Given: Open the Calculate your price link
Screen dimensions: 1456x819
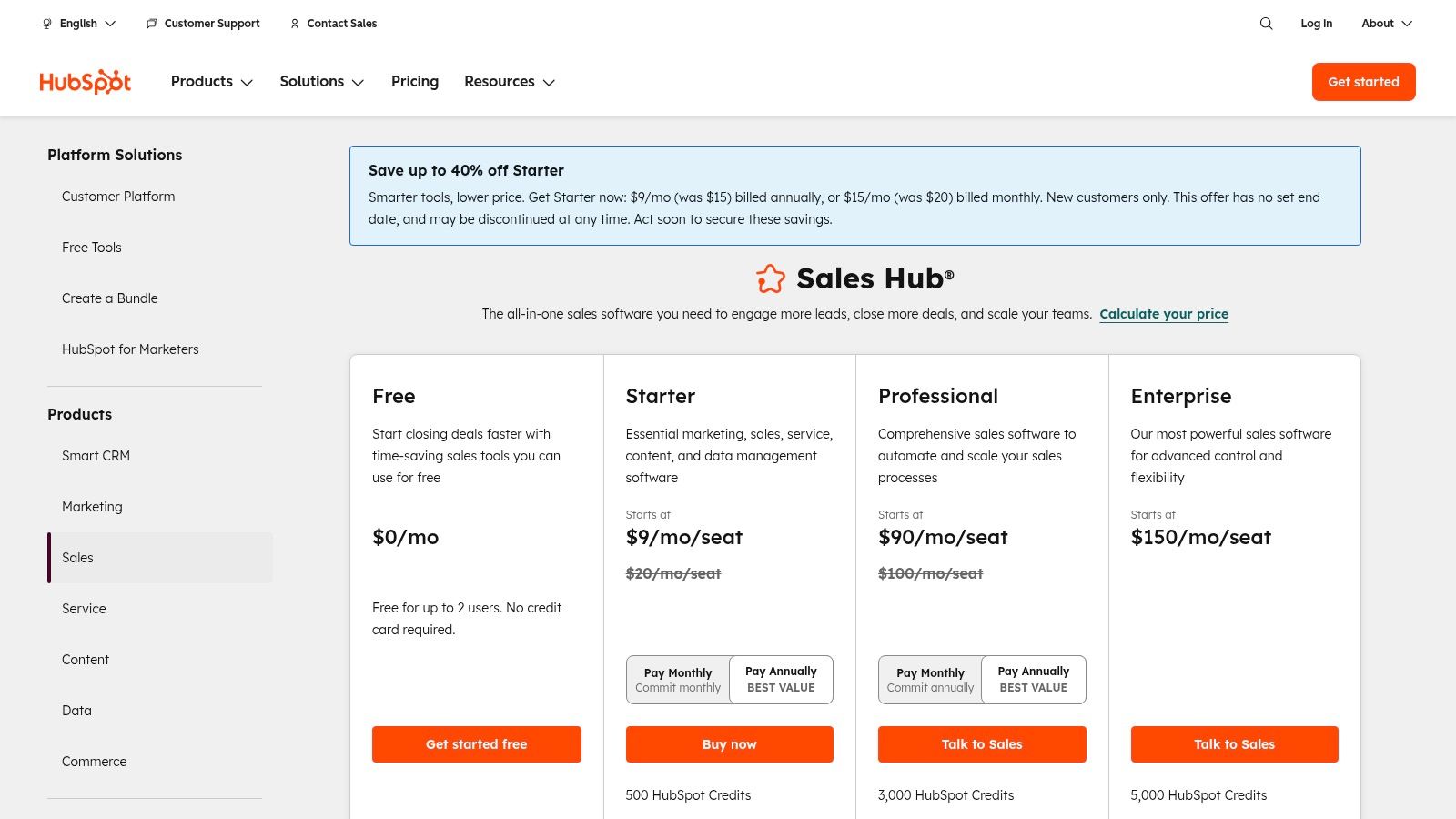Looking at the screenshot, I should point(1164,313).
